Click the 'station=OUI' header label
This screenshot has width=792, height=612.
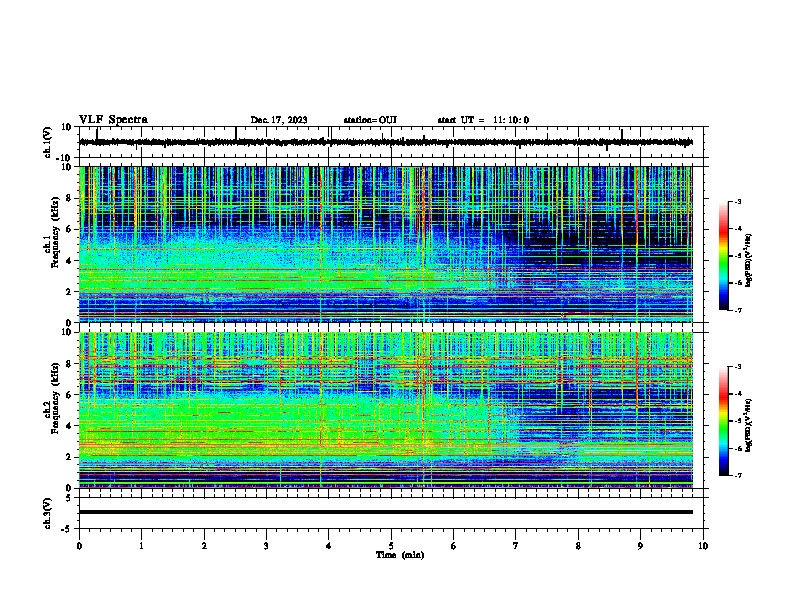tap(370, 120)
